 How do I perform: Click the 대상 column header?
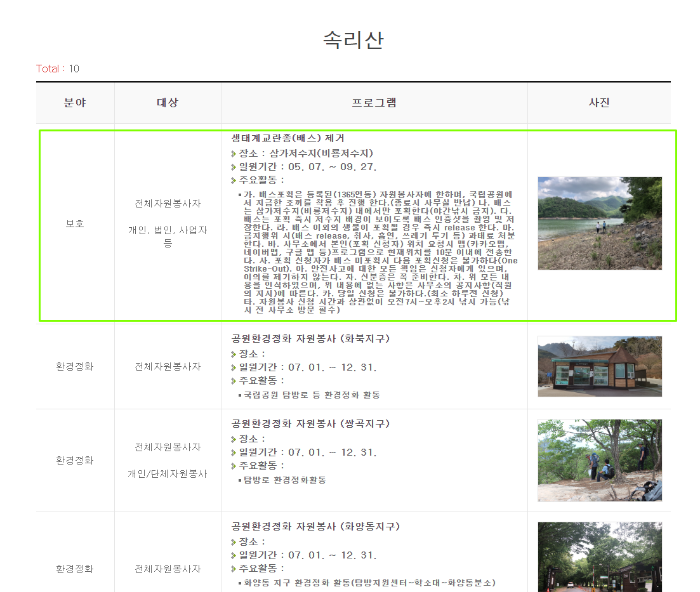(x=167, y=103)
